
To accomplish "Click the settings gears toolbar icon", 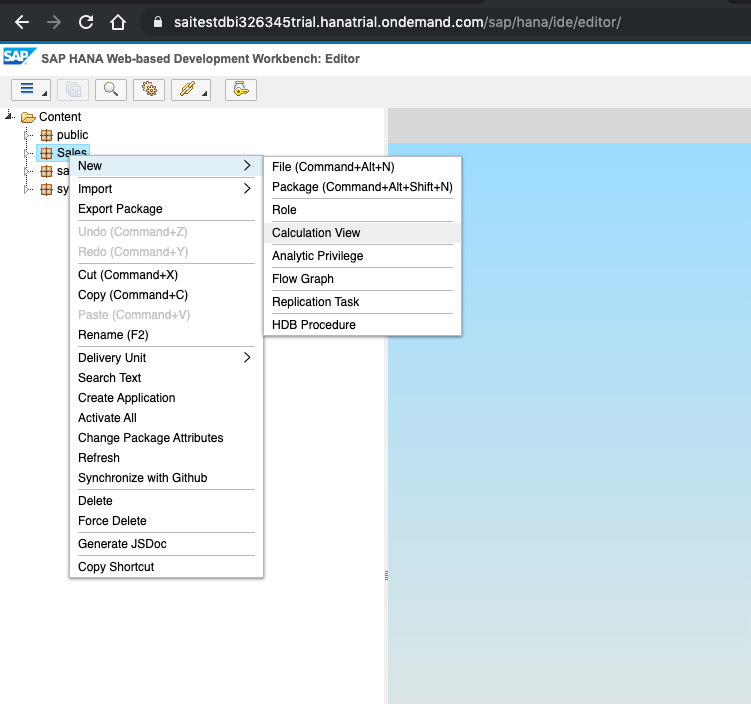I will pos(149,90).
